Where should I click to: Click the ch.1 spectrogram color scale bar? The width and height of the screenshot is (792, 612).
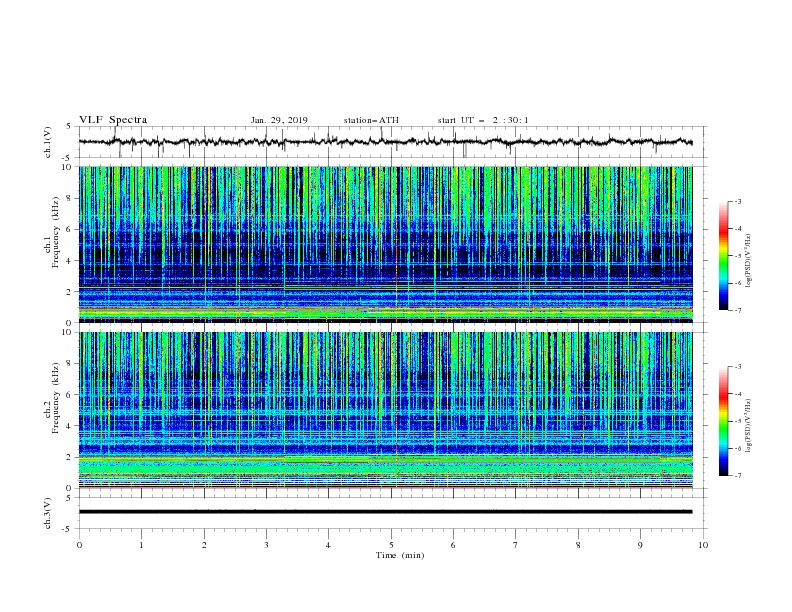coord(723,256)
